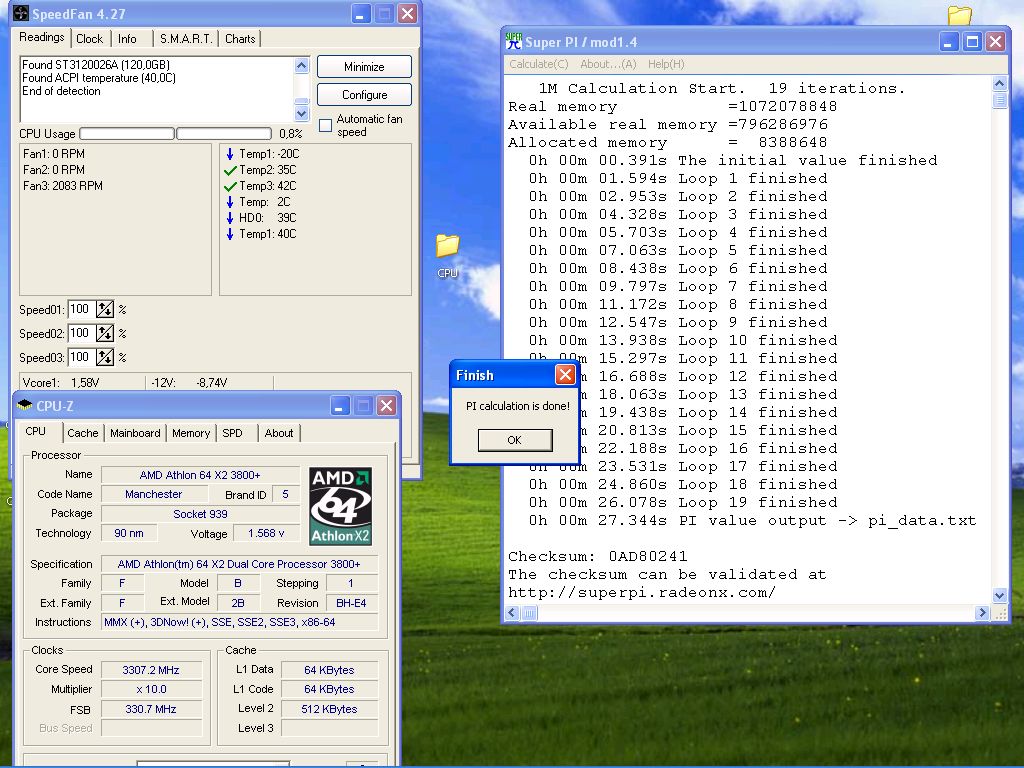Open the About tab in CPU-Z

pyautogui.click(x=279, y=433)
